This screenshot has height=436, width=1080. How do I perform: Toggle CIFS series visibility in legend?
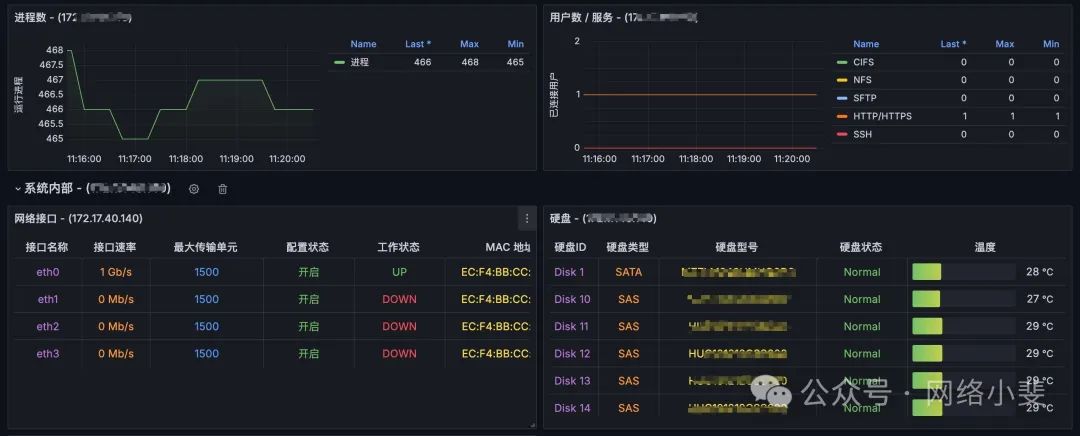point(863,62)
